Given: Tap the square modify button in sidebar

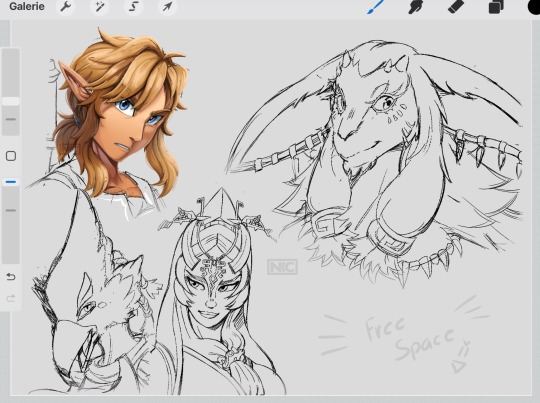Looking at the screenshot, I should [x=11, y=156].
